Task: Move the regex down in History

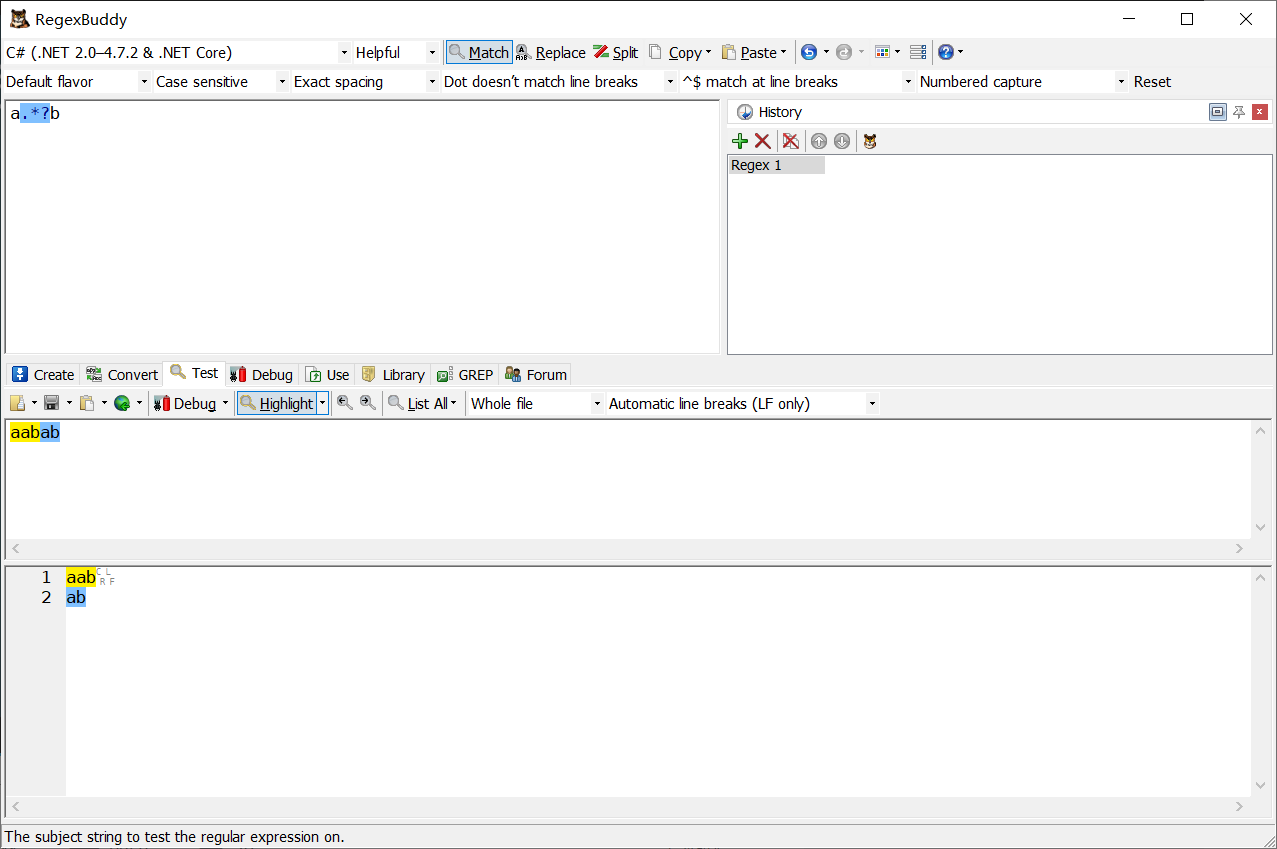Action: pyautogui.click(x=842, y=141)
